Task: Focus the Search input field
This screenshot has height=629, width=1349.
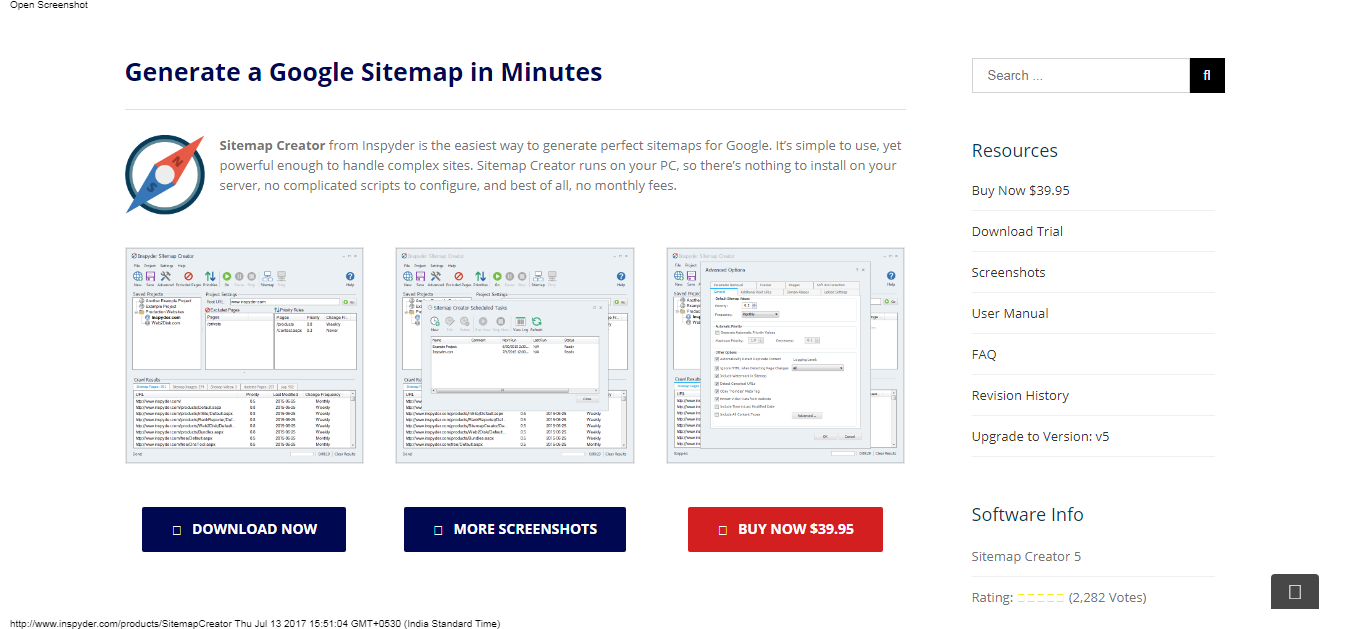Action: pos(1081,75)
